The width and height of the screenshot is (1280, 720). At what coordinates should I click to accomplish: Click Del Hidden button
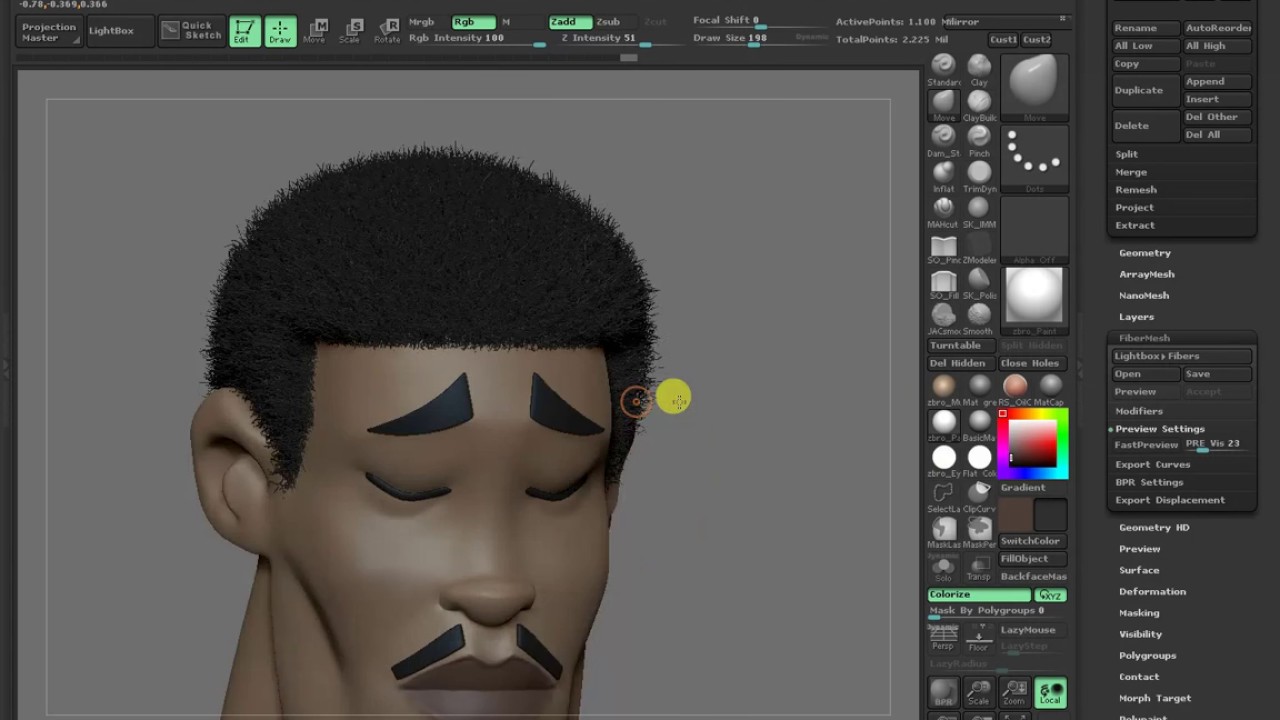pyautogui.click(x=960, y=363)
